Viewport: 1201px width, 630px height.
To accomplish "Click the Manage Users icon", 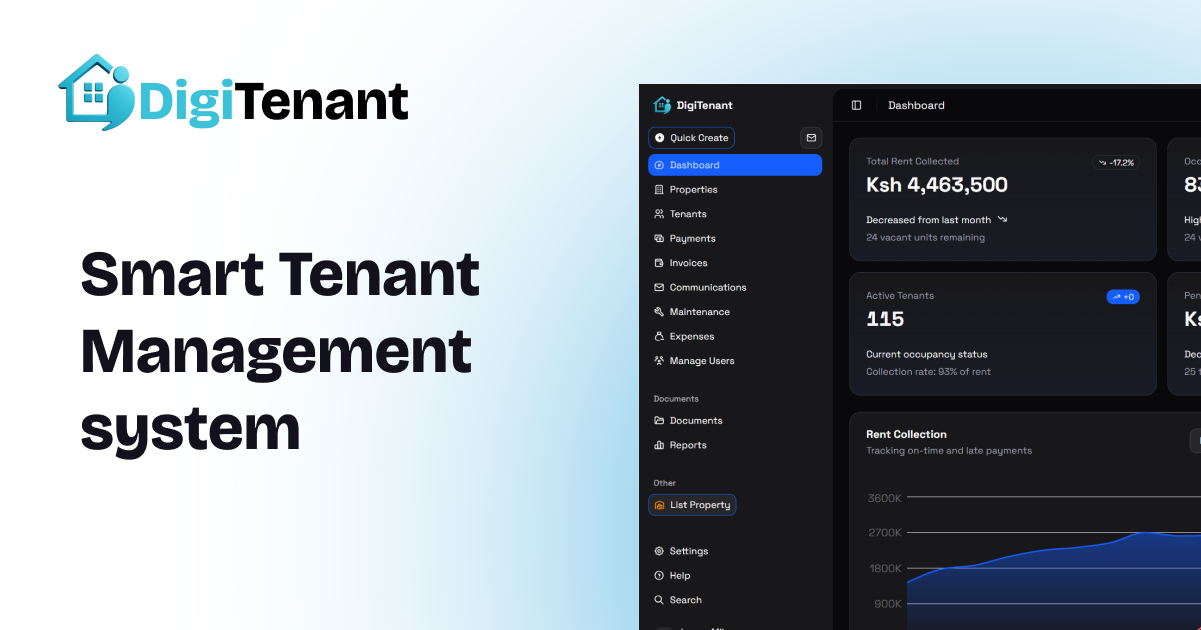I will pyautogui.click(x=659, y=361).
